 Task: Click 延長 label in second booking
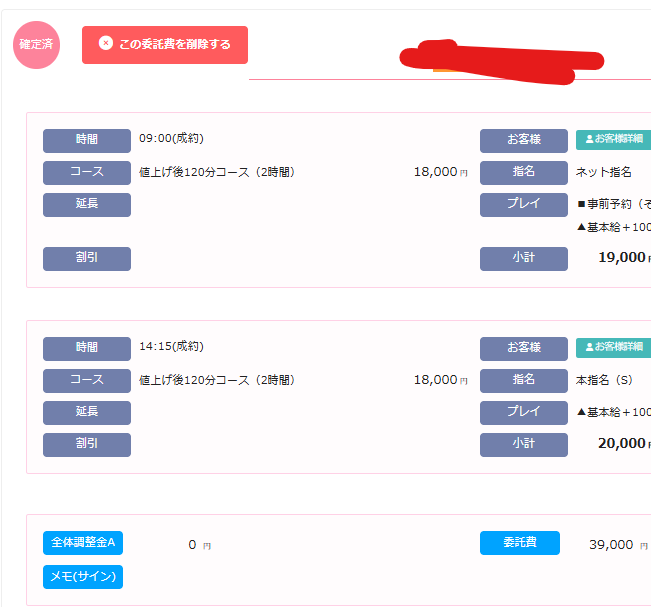click(x=87, y=412)
